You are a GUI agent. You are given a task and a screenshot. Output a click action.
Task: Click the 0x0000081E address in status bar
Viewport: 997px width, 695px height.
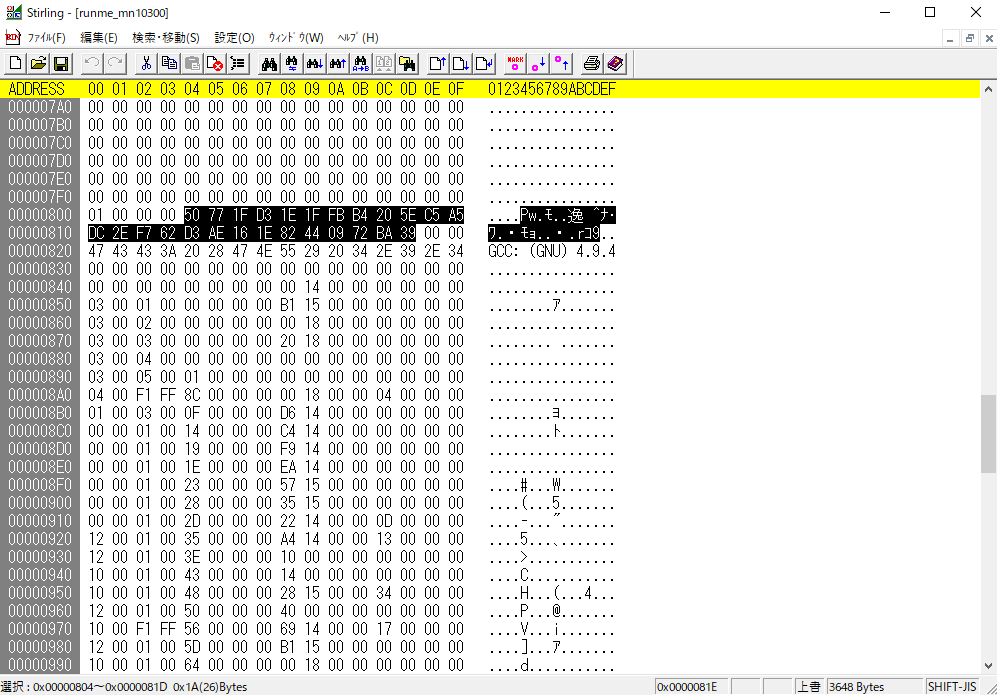691,687
